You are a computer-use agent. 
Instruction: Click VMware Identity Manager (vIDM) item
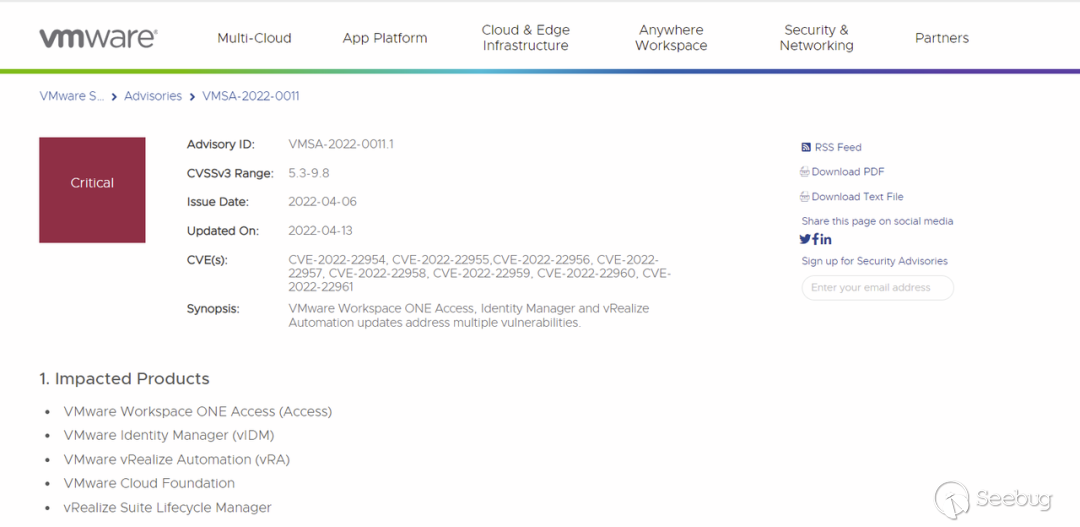[x=169, y=435]
